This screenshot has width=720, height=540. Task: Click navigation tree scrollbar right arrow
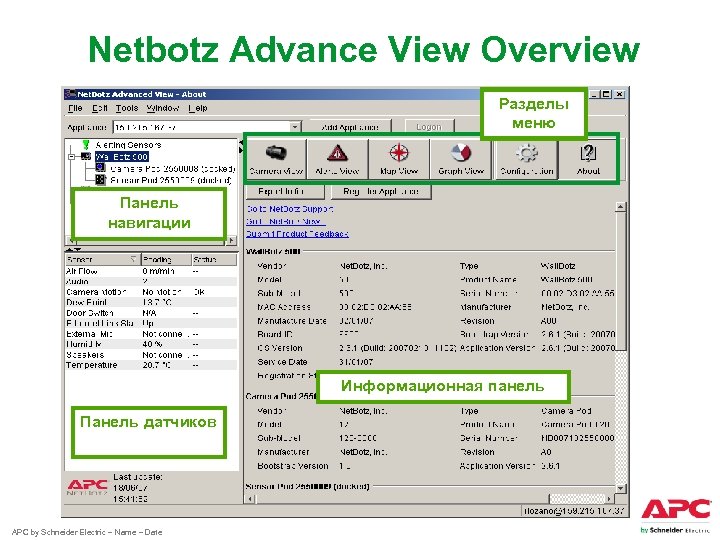[x=231, y=240]
